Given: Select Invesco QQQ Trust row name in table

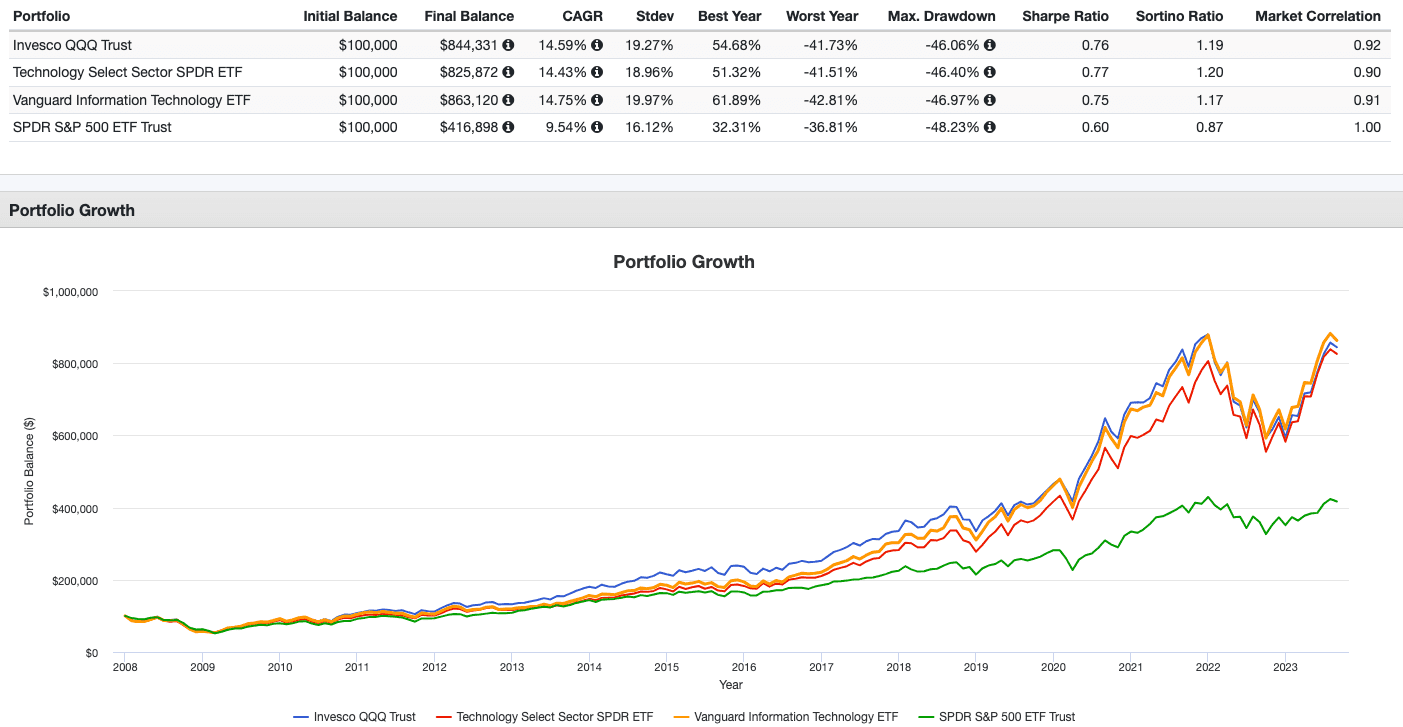Looking at the screenshot, I should (x=72, y=45).
